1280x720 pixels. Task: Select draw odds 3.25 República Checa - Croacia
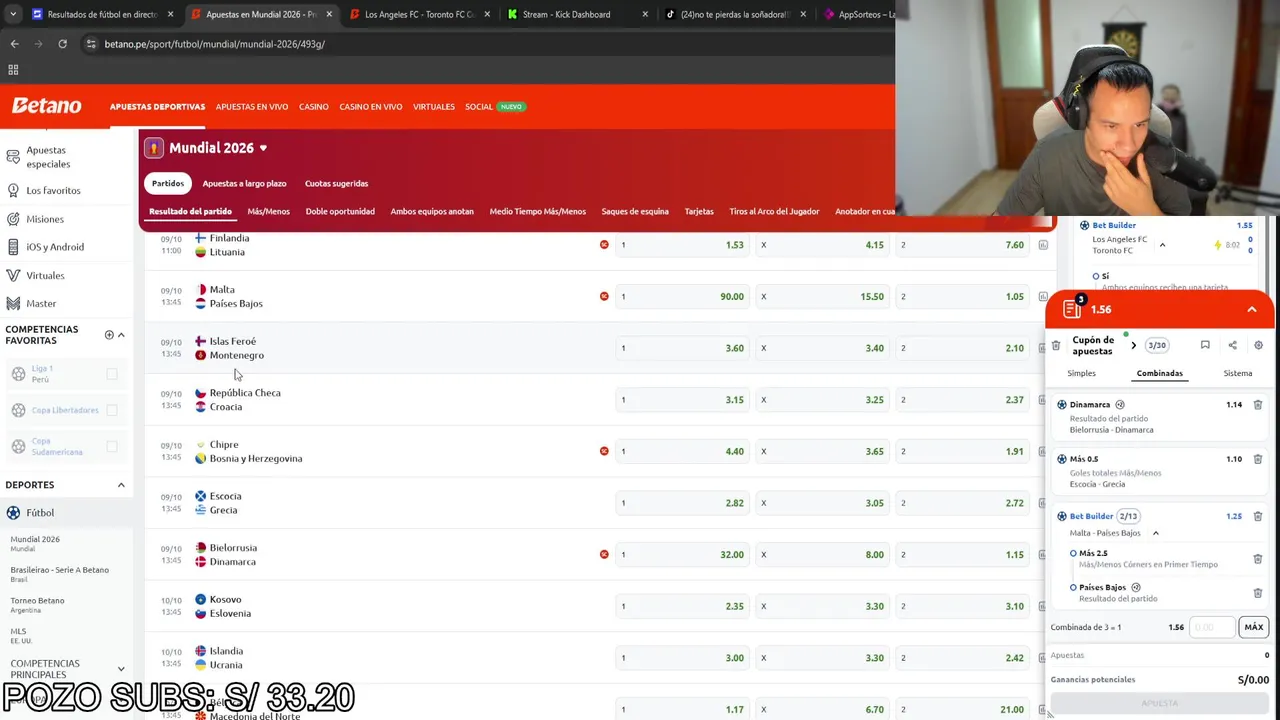point(822,400)
